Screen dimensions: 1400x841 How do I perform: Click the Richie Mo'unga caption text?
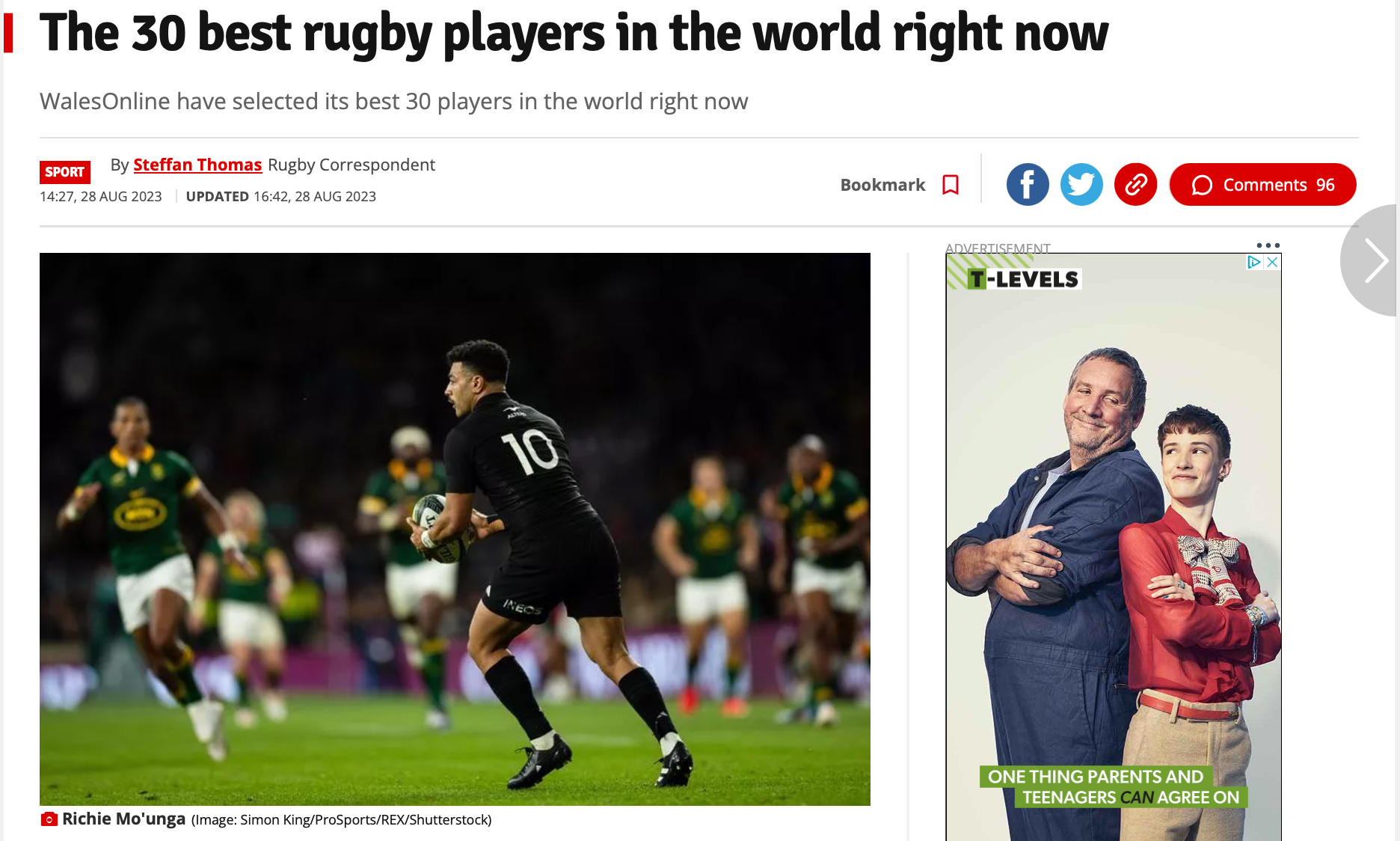(123, 819)
